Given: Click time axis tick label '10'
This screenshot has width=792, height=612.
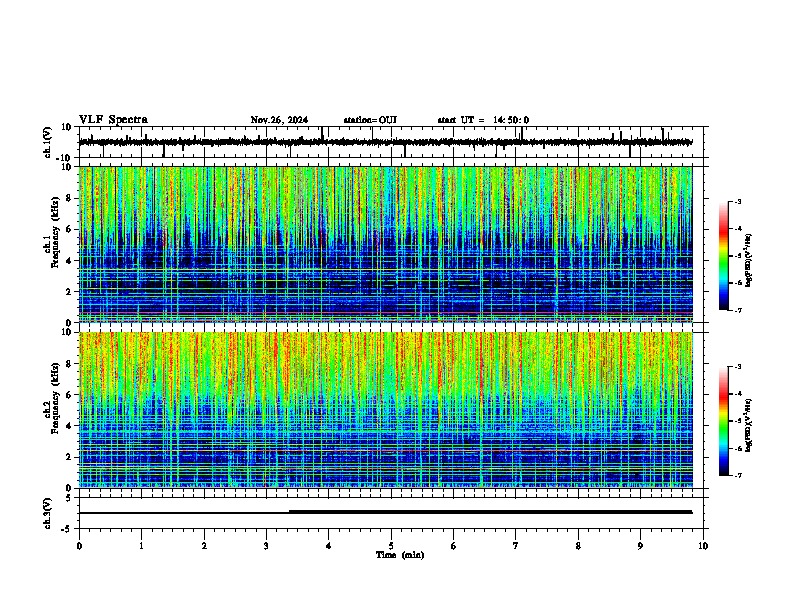Looking at the screenshot, I should tap(703, 546).
